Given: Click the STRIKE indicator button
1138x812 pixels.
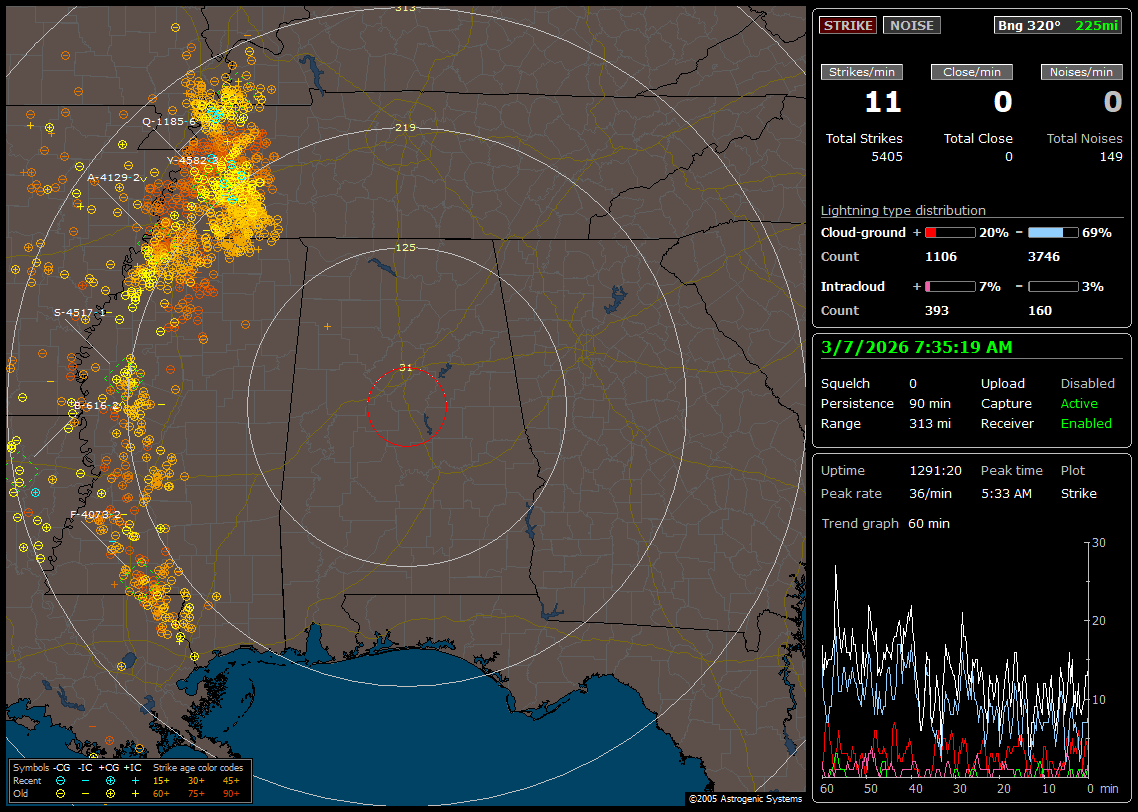Looking at the screenshot, I should coord(848,26).
